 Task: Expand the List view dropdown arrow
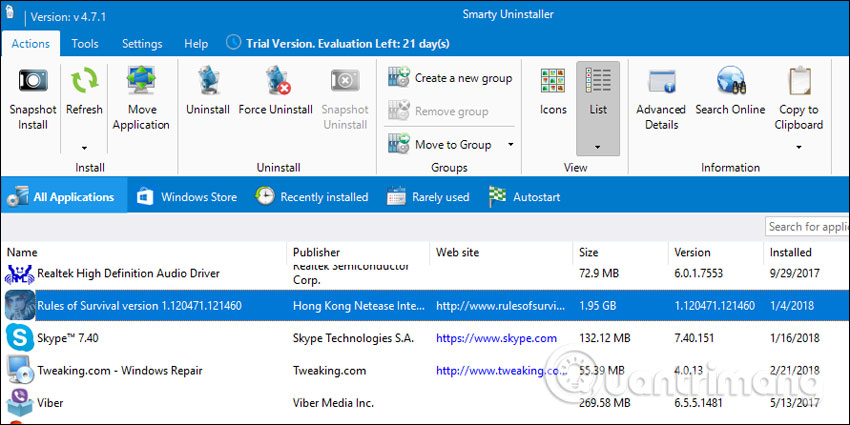[598, 147]
